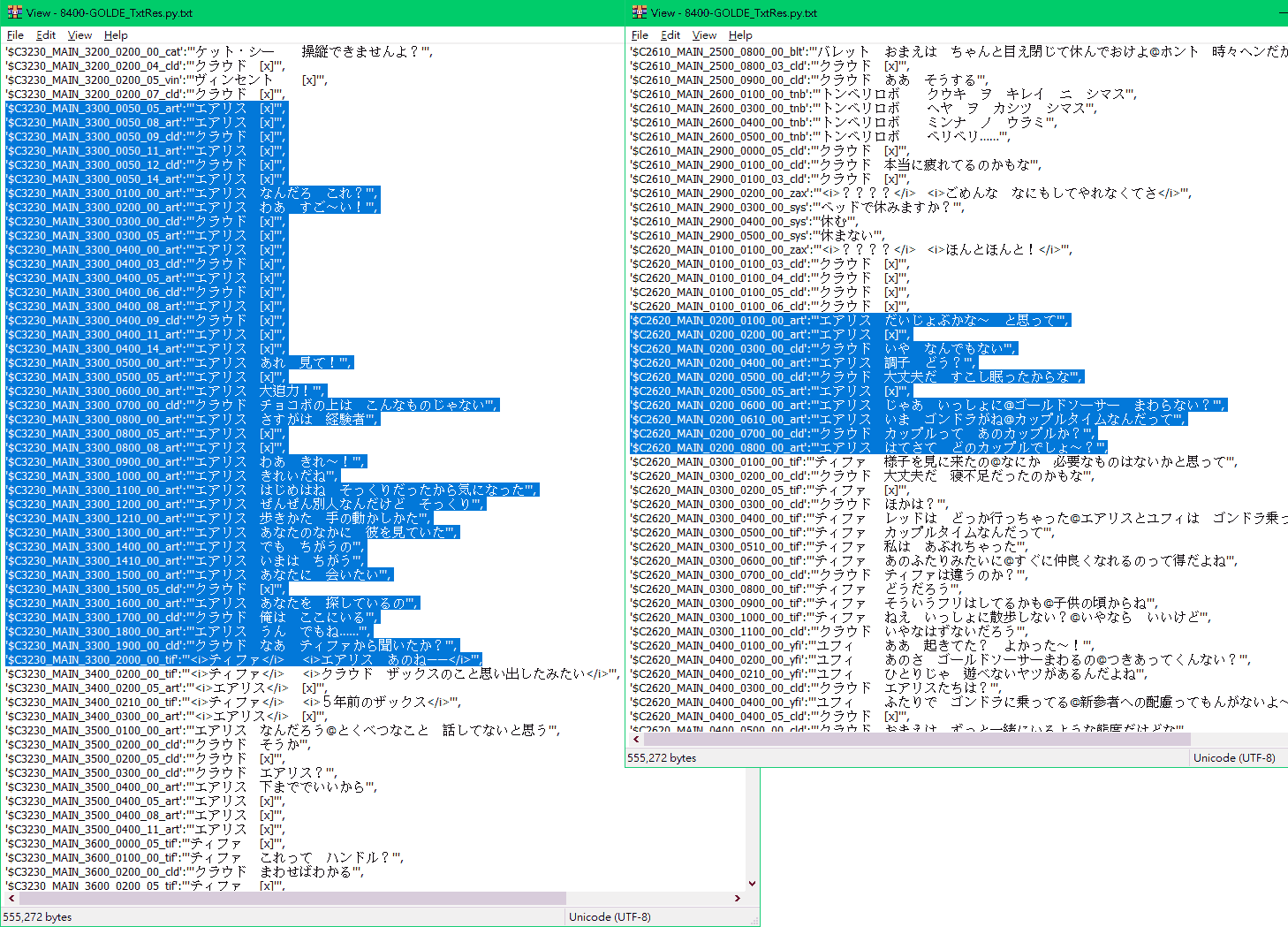Click the line '$C2620_MAIN_0400_0300_00_cld'
This screenshot has height=927, width=1288.
coord(815,688)
